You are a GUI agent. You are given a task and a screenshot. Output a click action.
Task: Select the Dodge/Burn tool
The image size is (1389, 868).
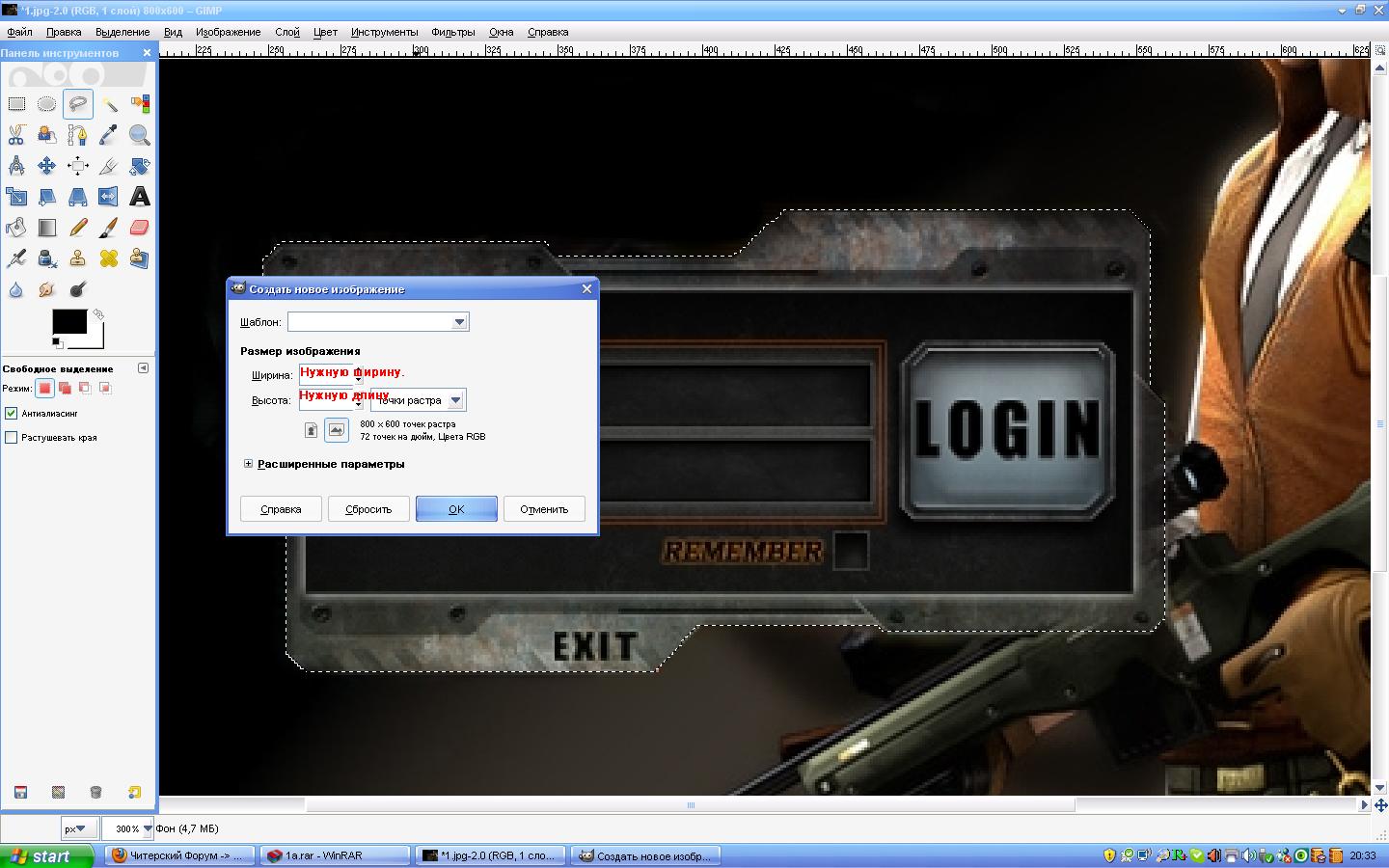(78, 289)
